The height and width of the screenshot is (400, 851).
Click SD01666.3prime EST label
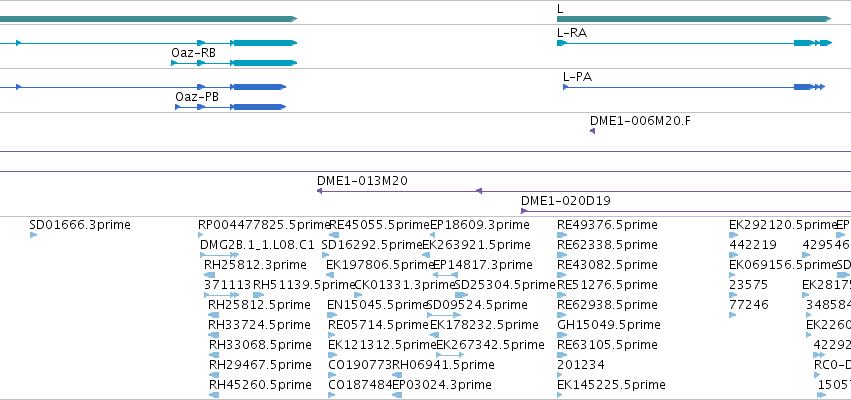click(80, 225)
